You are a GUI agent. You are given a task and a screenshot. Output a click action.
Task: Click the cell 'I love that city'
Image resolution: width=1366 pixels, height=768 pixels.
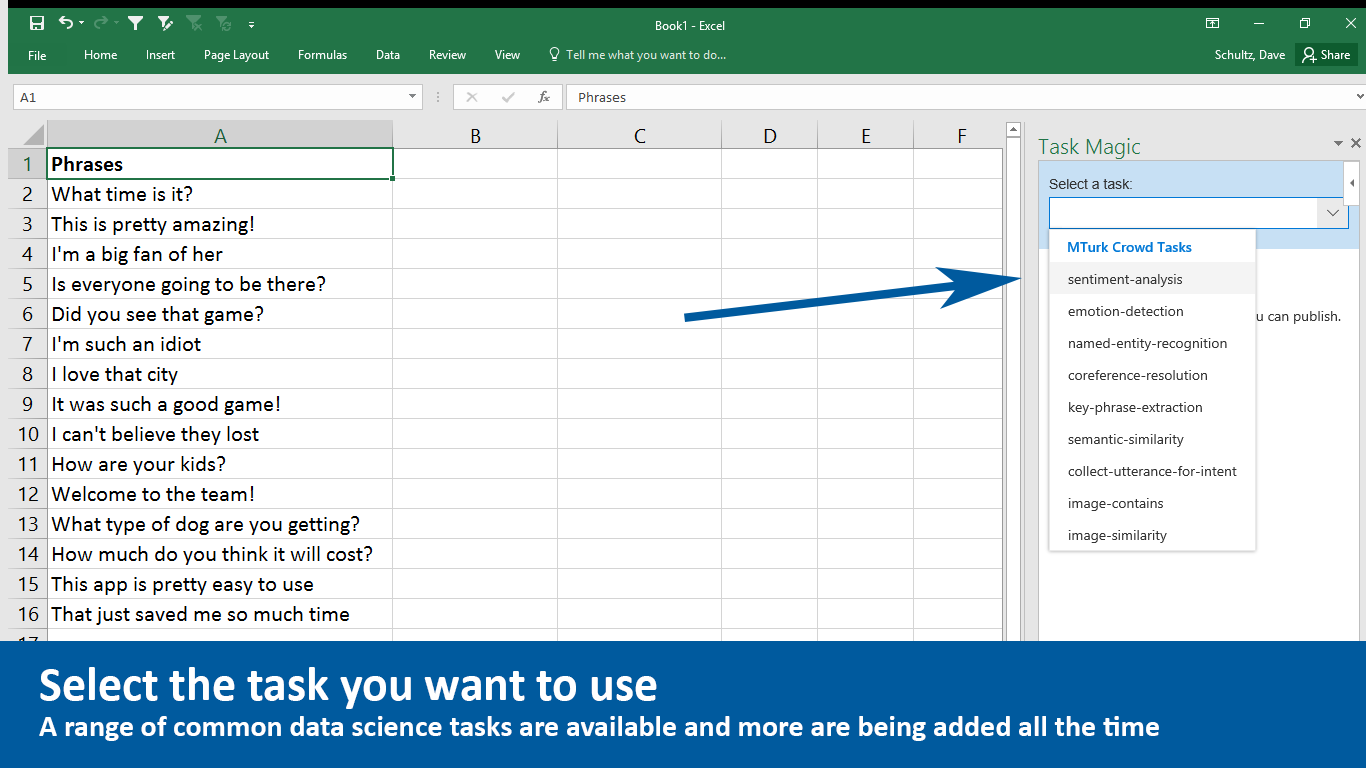[220, 374]
